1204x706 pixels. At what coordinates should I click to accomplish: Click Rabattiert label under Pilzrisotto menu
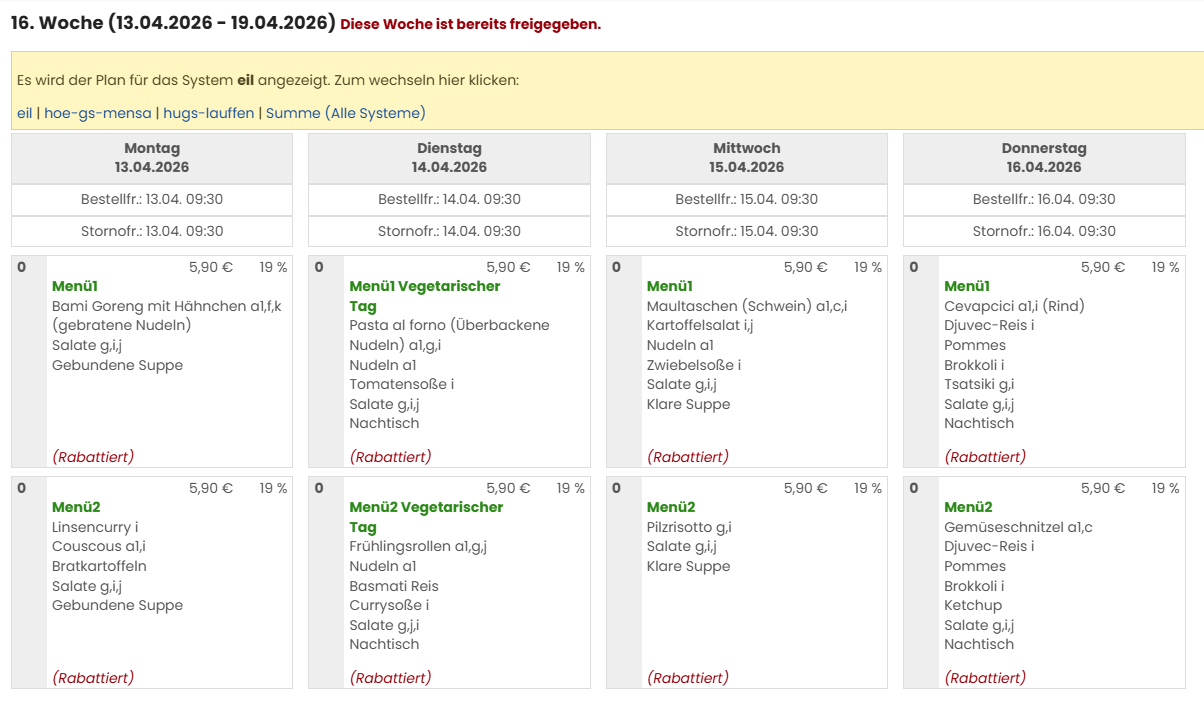click(x=688, y=678)
